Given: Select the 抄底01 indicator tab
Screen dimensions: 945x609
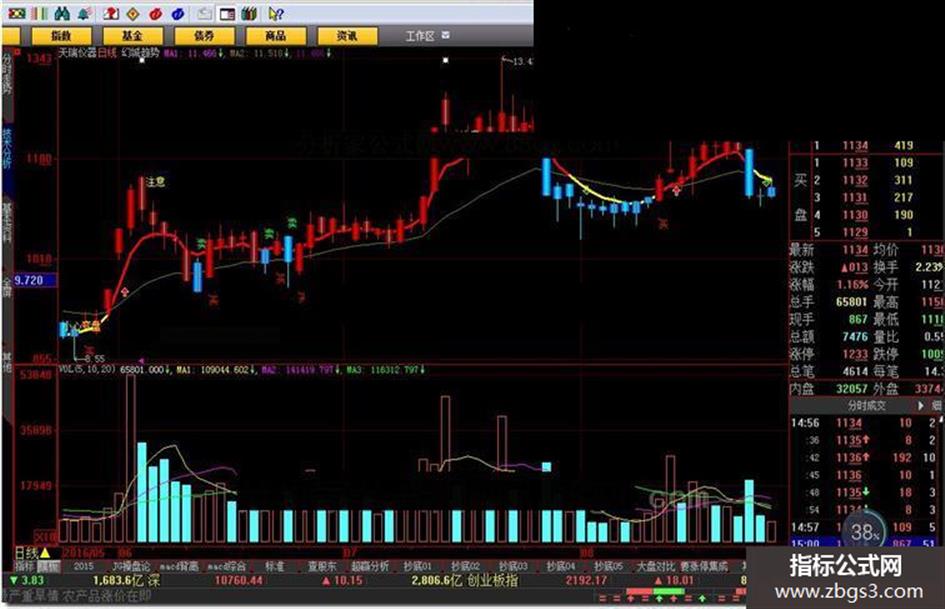Looking at the screenshot, I should point(418,567).
